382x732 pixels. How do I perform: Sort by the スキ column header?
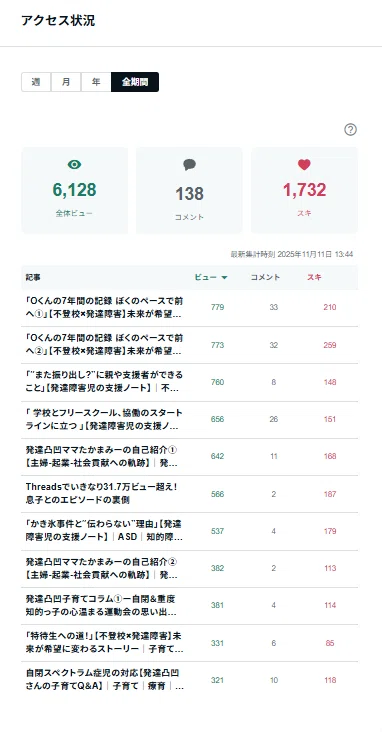point(314,277)
